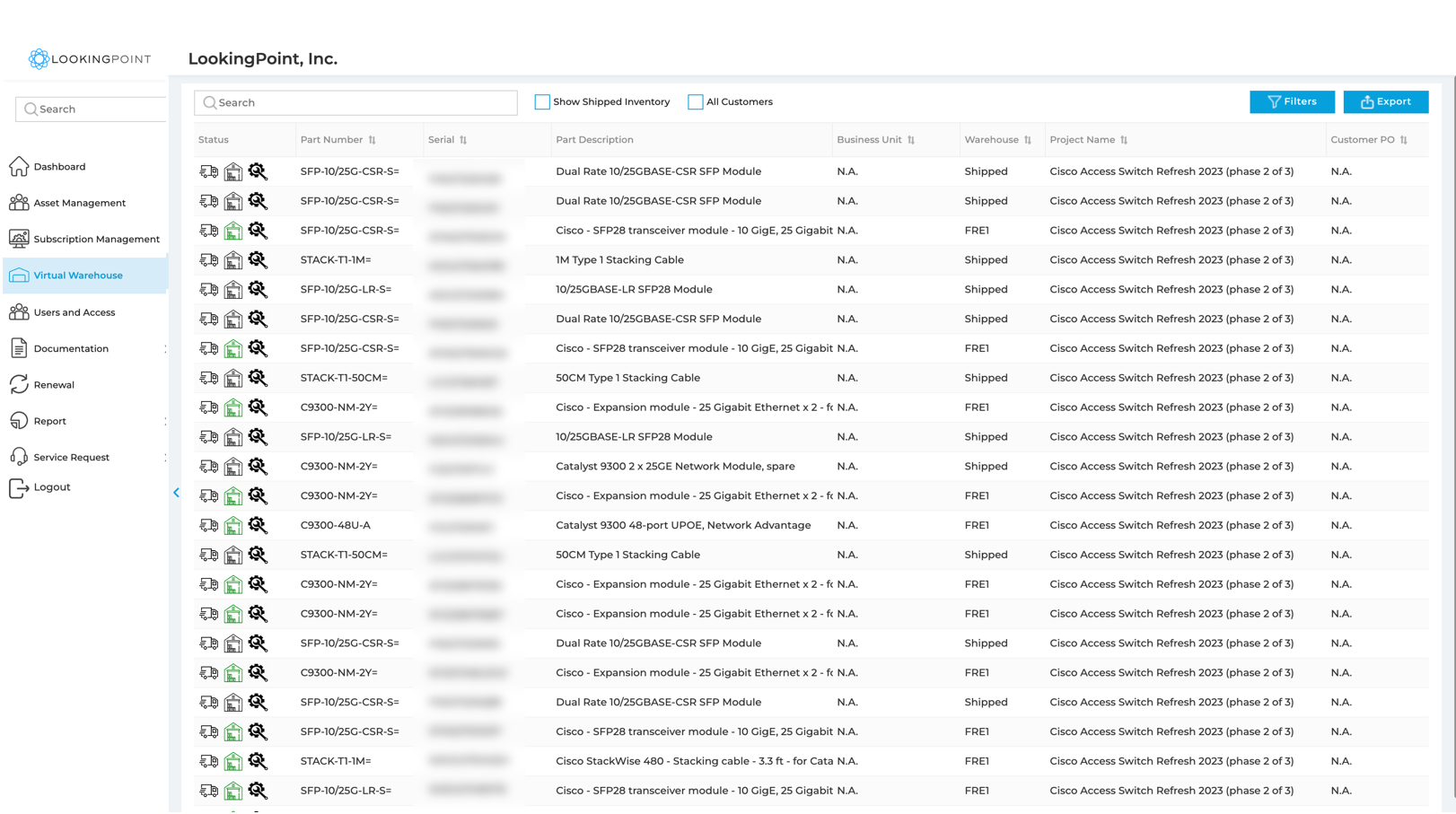Image resolution: width=1456 pixels, height=814 pixels.
Task: Collapse the sidebar with the blue chevron
Action: pos(176,492)
